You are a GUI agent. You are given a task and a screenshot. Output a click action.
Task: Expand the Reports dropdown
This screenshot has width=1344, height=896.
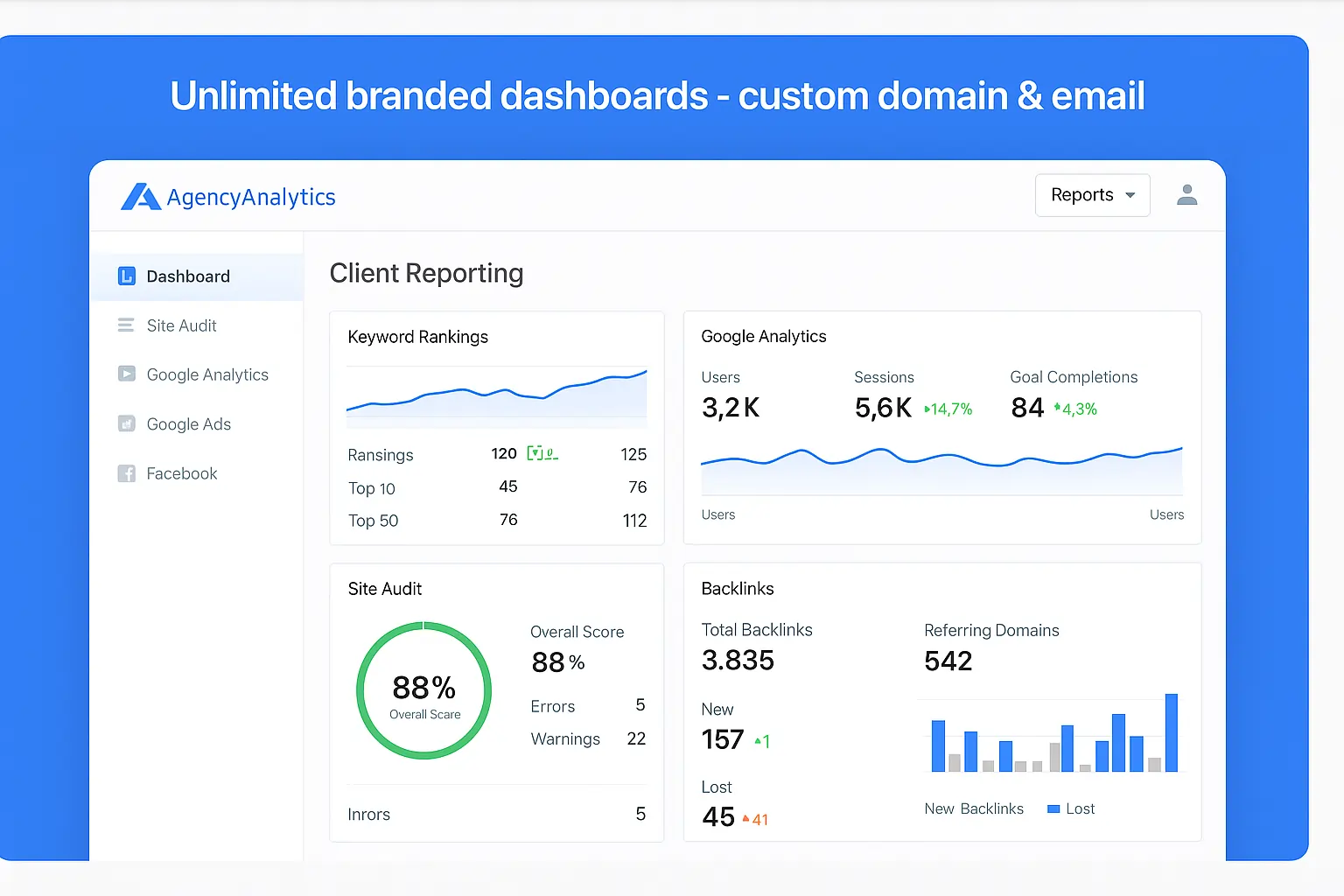tap(1091, 195)
